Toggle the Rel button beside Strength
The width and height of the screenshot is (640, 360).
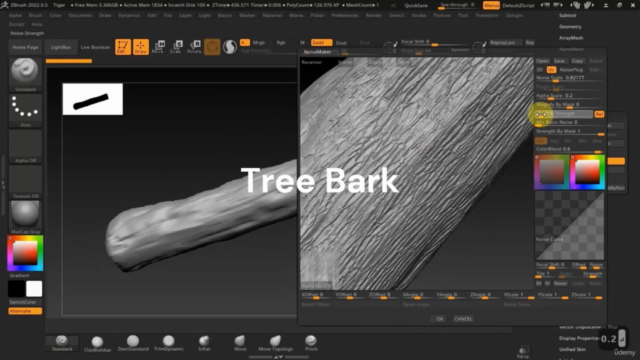click(599, 114)
